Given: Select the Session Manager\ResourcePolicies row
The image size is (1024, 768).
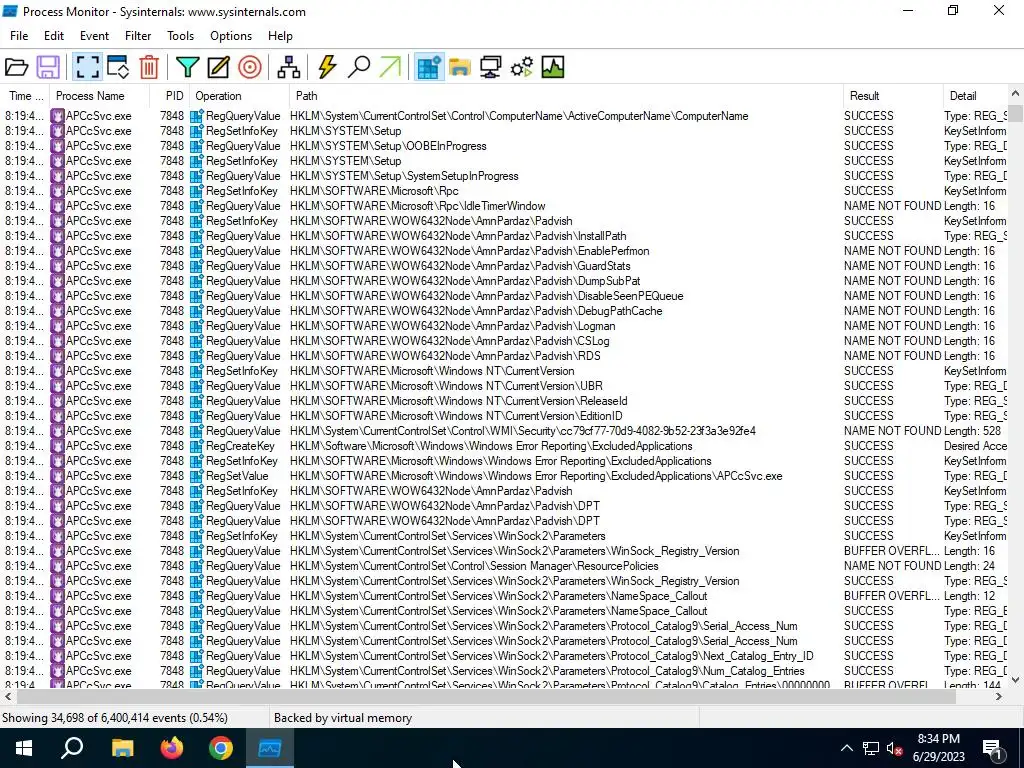Looking at the screenshot, I should pos(474,566).
